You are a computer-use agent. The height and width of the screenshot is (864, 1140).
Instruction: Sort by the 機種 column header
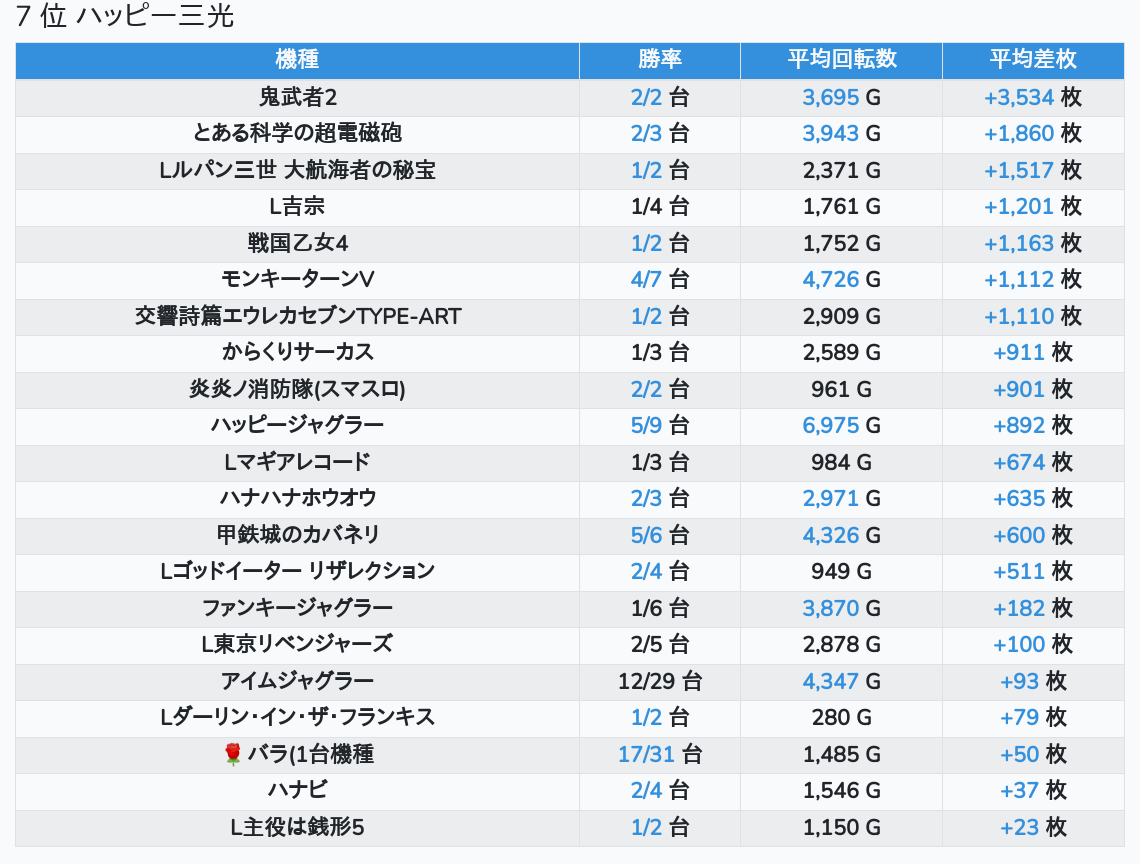(297, 59)
